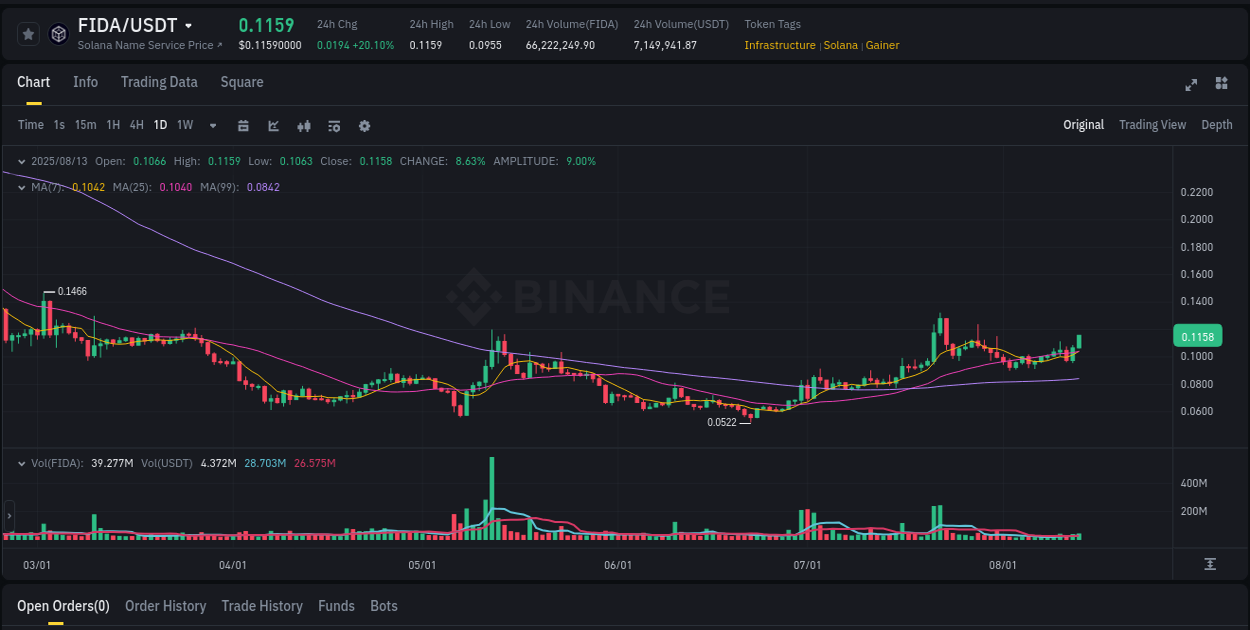Open the candlestick style icon
This screenshot has height=630, width=1250.
tap(304, 125)
